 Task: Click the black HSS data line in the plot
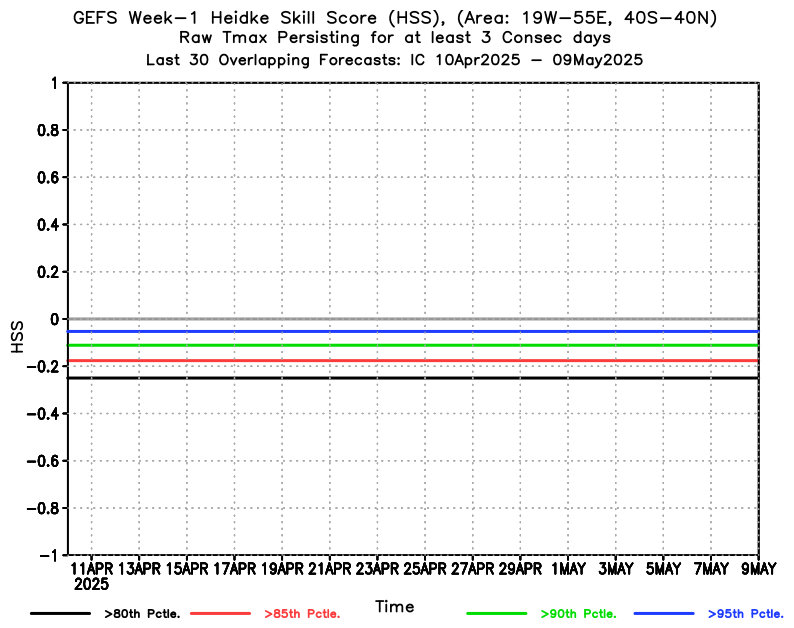click(x=413, y=378)
